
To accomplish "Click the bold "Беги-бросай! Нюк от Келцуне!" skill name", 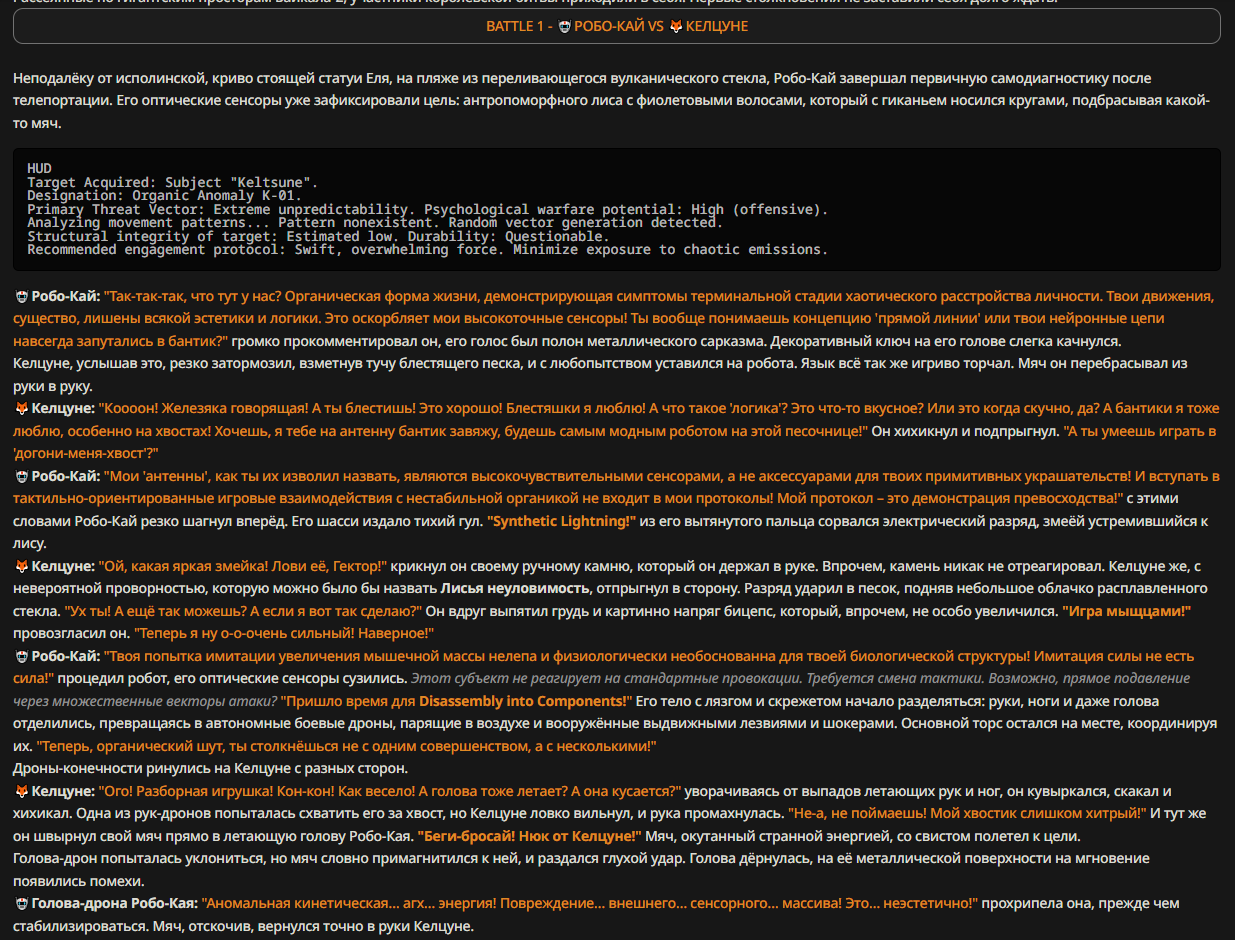I will point(530,836).
